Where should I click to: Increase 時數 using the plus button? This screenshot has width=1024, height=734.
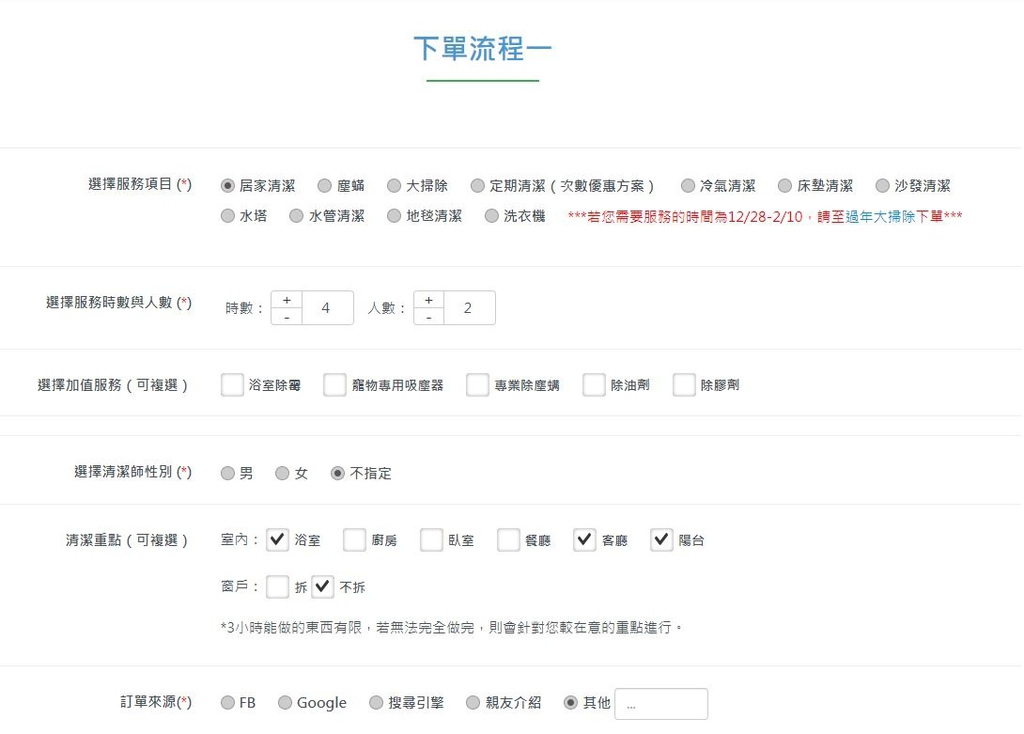(x=287, y=298)
